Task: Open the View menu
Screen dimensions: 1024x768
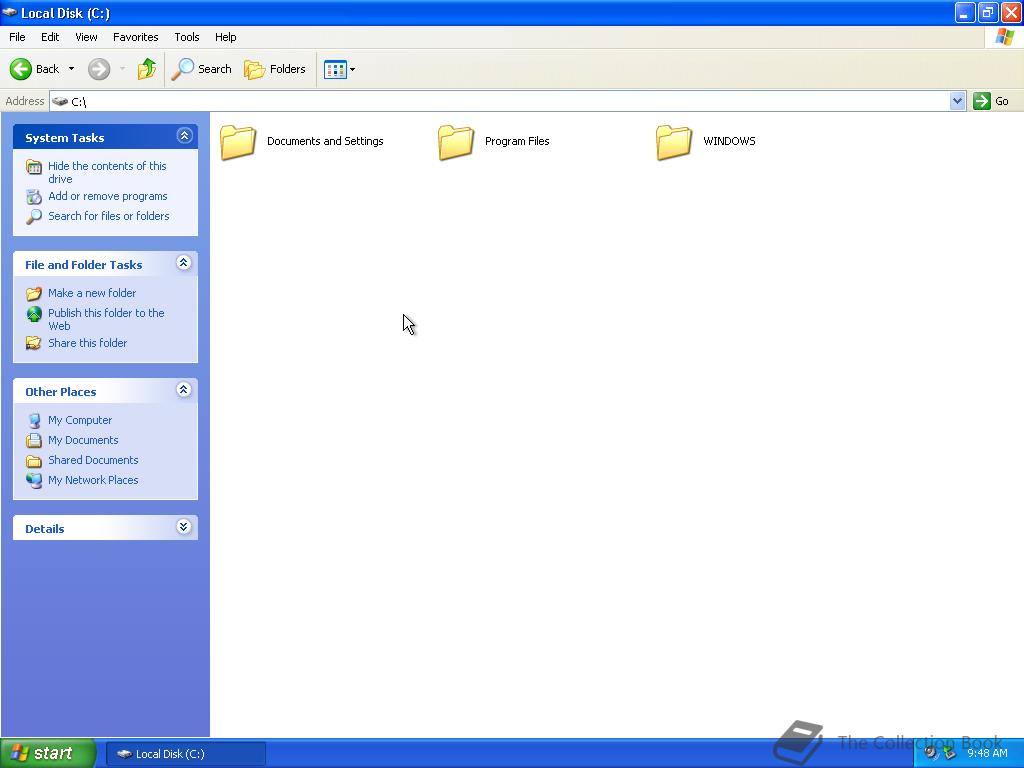Action: (x=86, y=37)
